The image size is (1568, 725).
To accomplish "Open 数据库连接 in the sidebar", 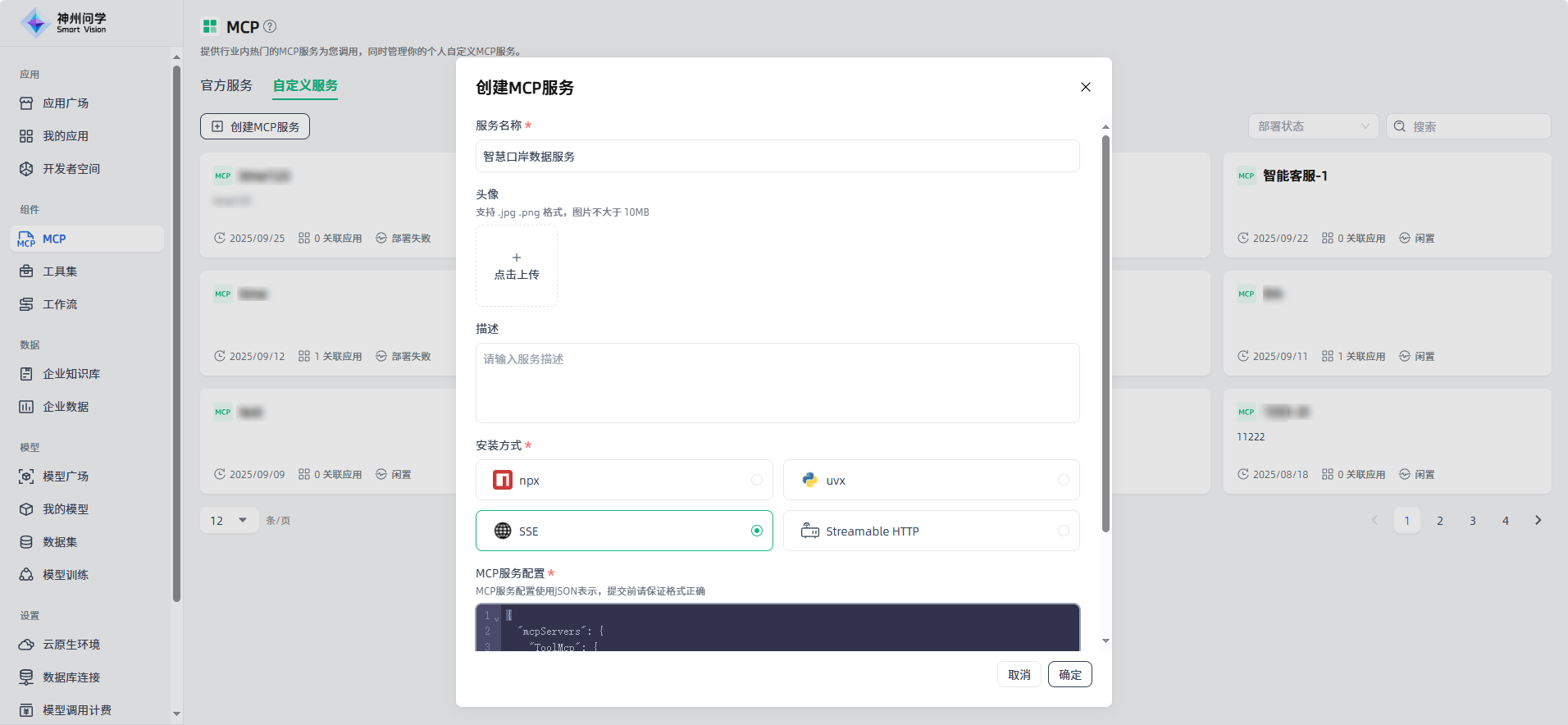I will point(71,677).
